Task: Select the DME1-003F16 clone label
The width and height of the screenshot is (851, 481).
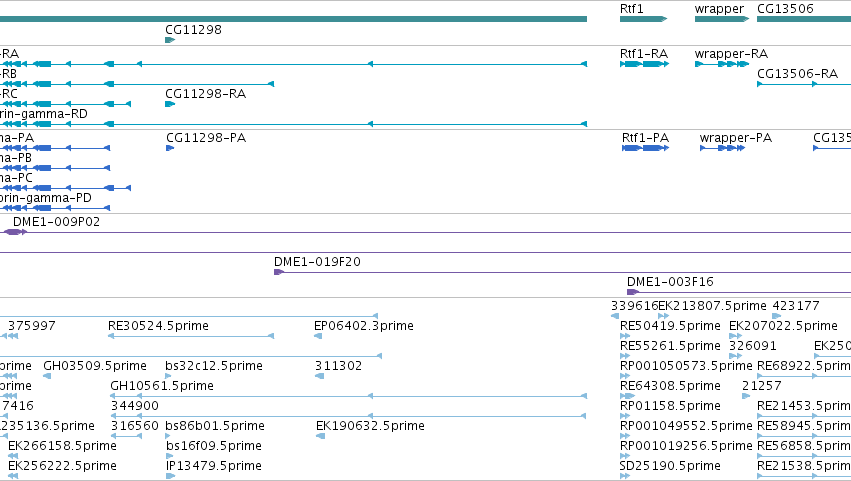Action: (x=670, y=282)
